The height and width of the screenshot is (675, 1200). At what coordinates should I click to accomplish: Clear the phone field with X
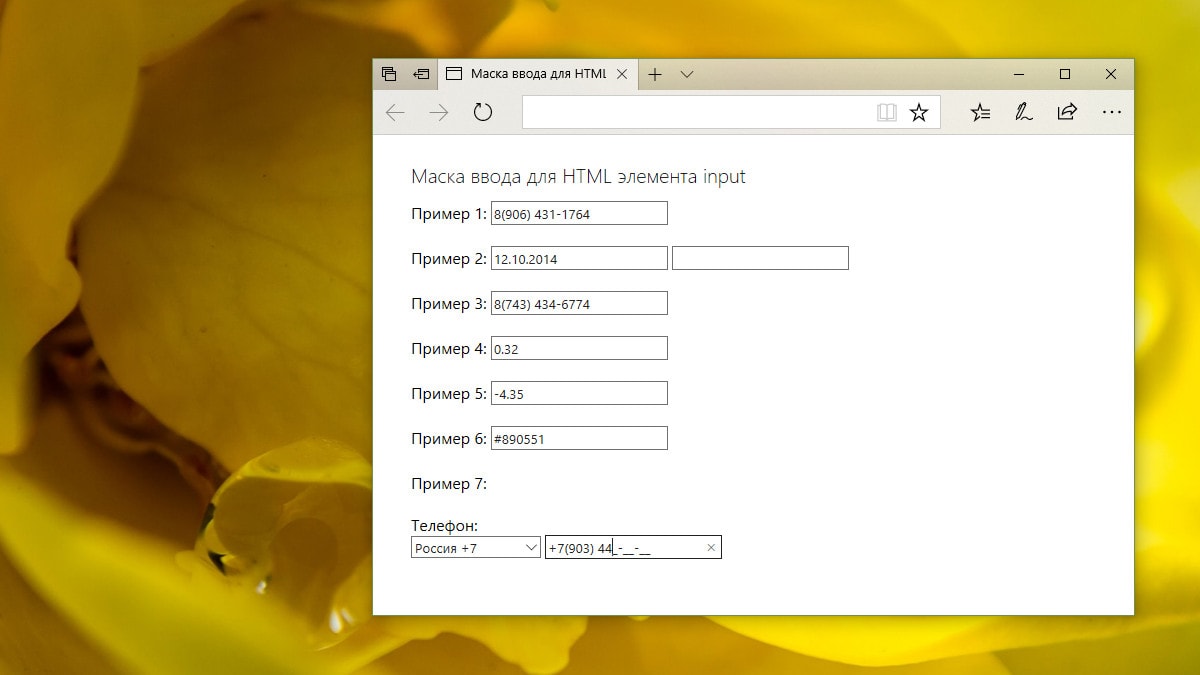[711, 547]
